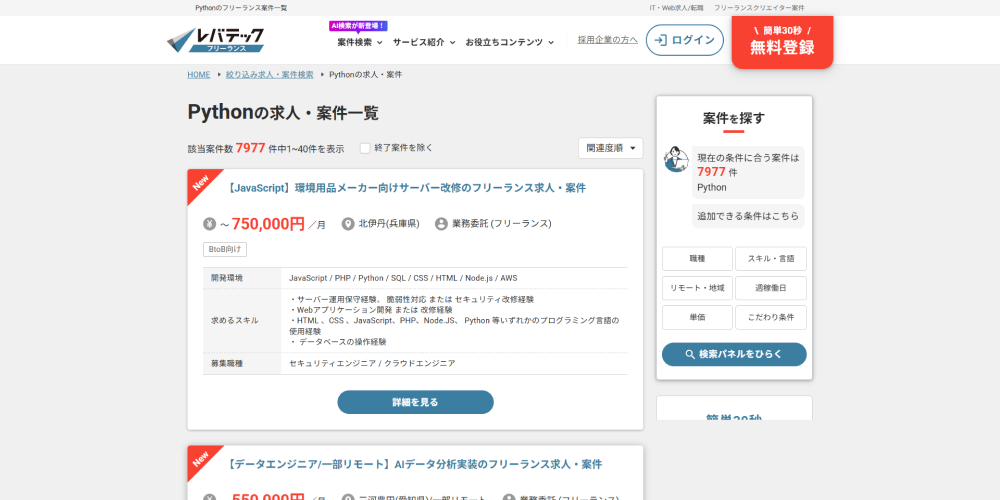
Task: Click the 7977 count in the sidebar bubble
Action: coord(711,172)
